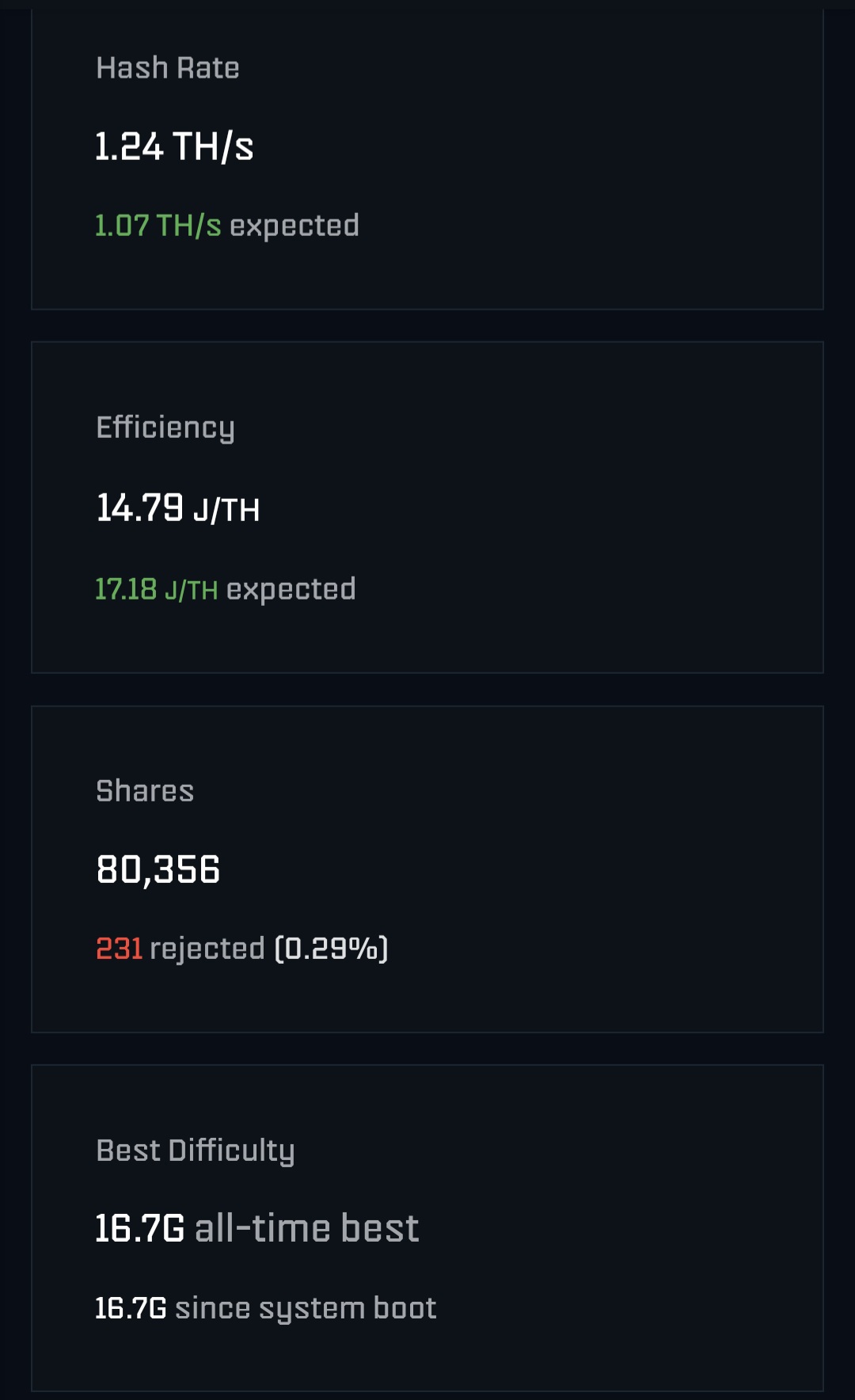Click the Shares card title

pos(145,791)
